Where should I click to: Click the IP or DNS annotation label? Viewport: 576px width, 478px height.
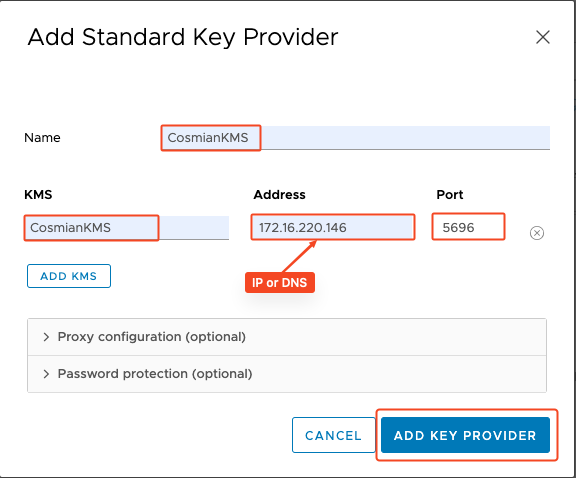(x=280, y=283)
